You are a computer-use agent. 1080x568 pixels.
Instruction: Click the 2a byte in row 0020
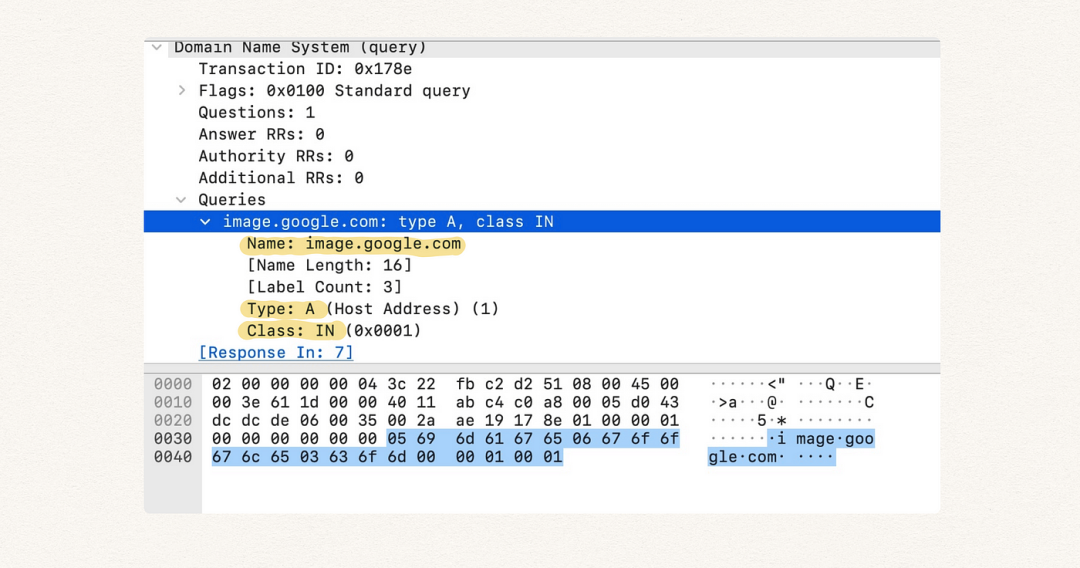point(426,421)
